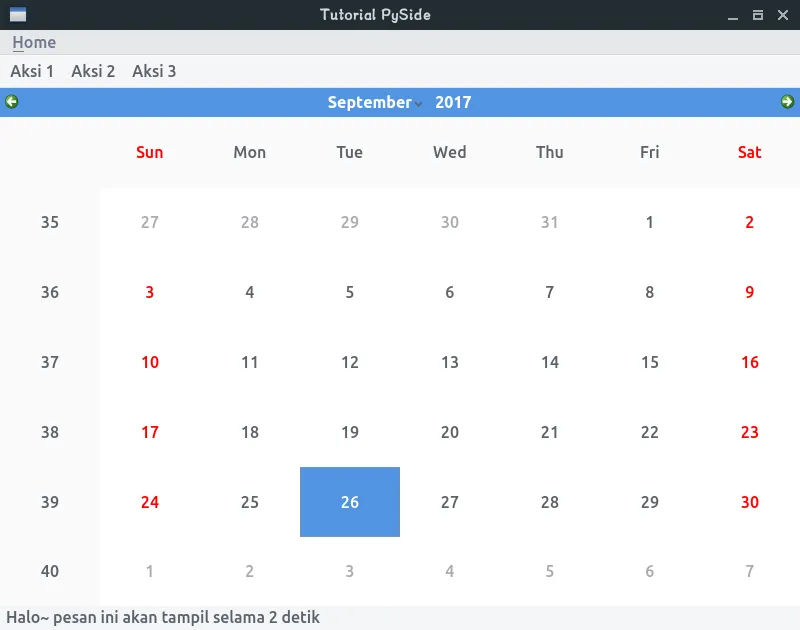This screenshot has width=800, height=630.
Task: Select September 16 in red
Action: pyautogui.click(x=749, y=362)
